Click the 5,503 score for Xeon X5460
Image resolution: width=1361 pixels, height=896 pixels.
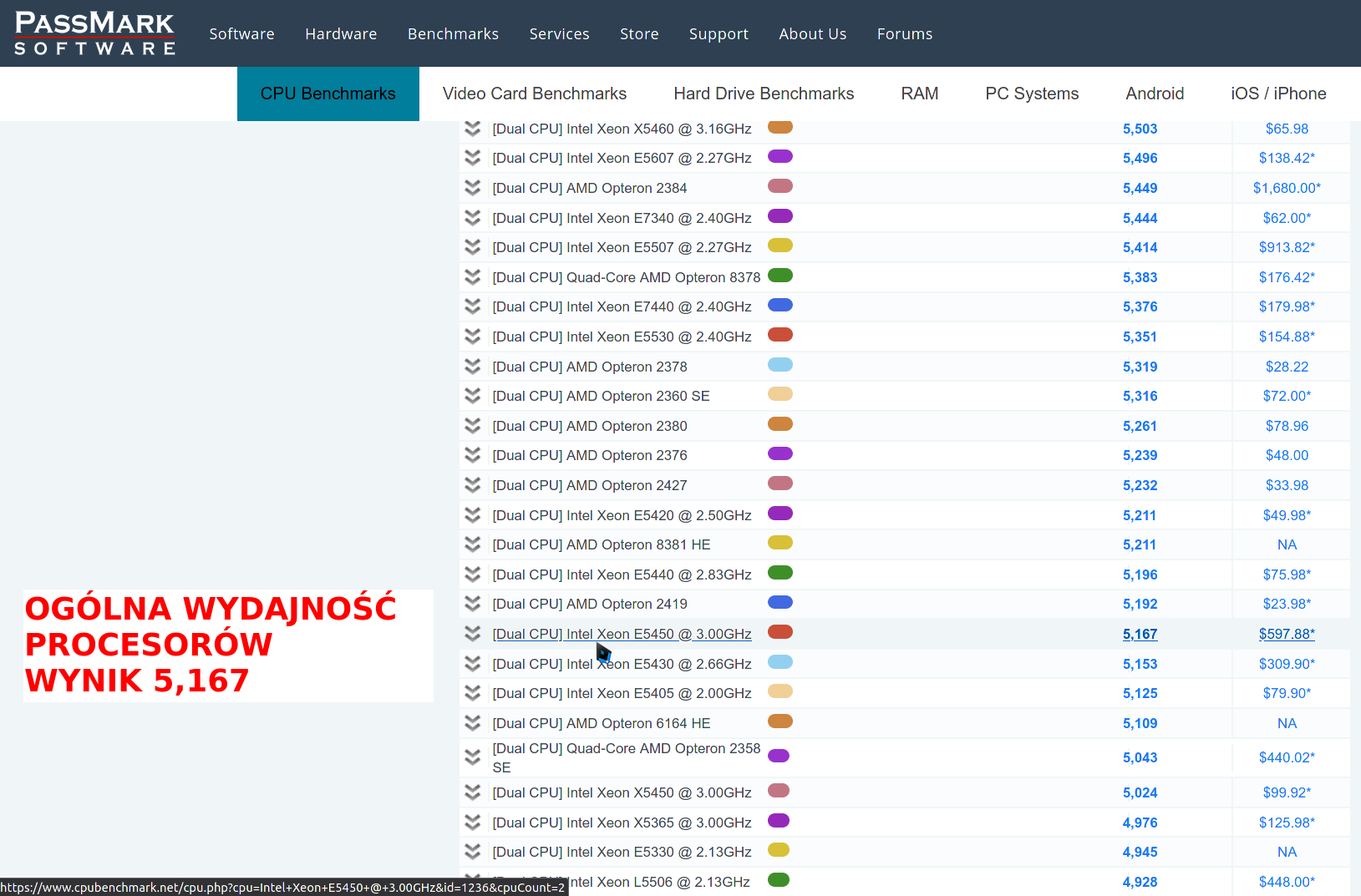pyautogui.click(x=1140, y=129)
